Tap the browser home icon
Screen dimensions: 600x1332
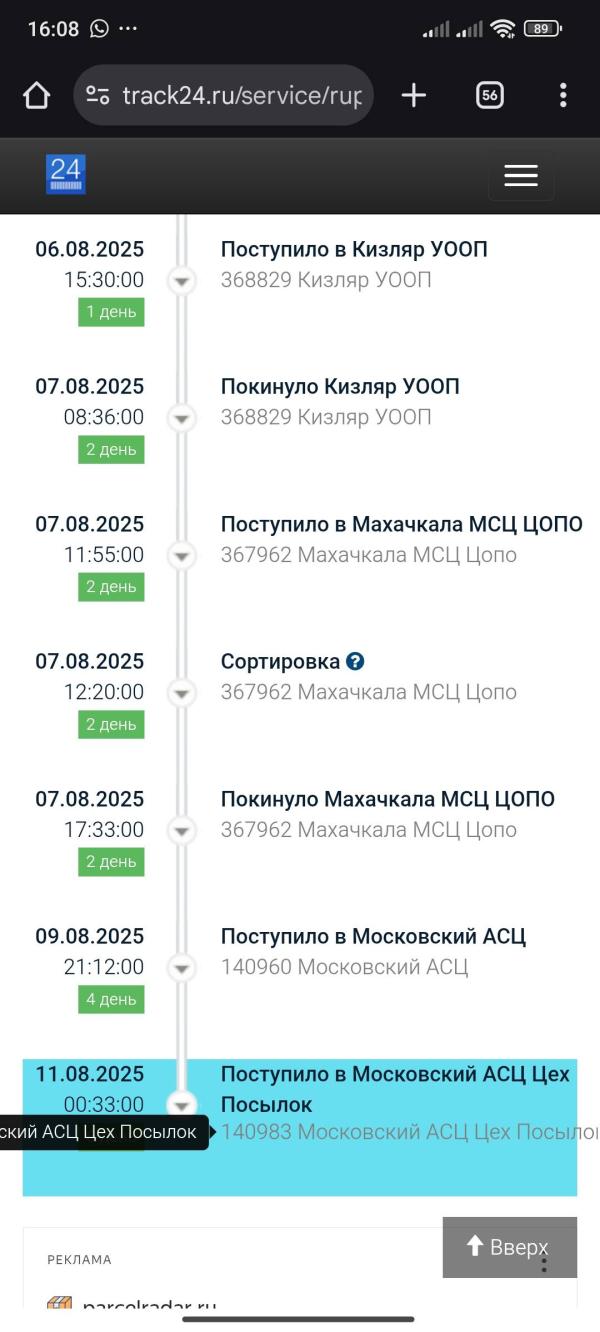pos(37,96)
